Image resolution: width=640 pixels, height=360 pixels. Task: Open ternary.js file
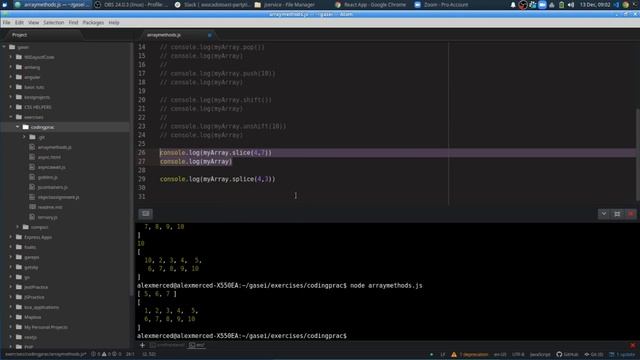pyautogui.click(x=47, y=217)
